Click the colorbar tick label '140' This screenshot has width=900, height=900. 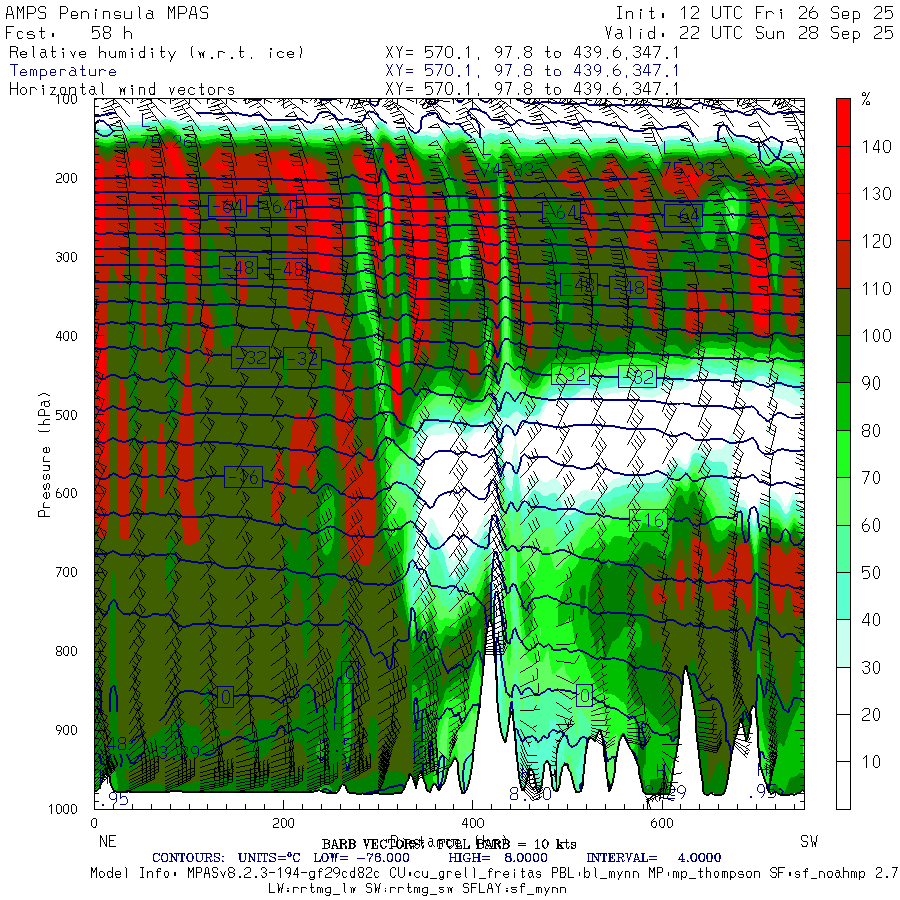coord(876,147)
